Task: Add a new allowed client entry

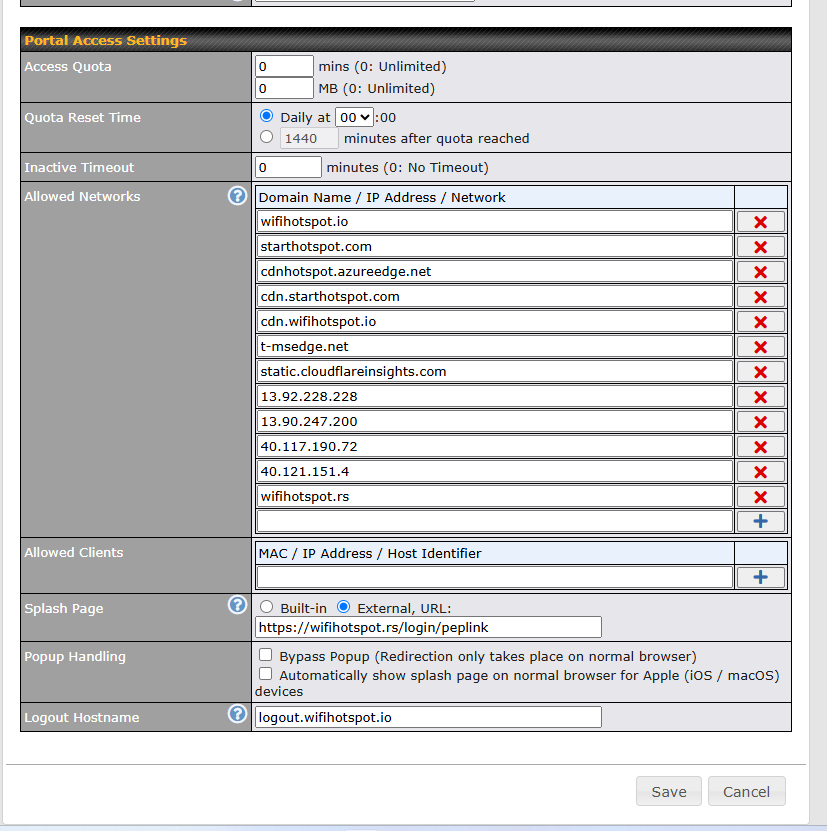Action: [x=760, y=577]
